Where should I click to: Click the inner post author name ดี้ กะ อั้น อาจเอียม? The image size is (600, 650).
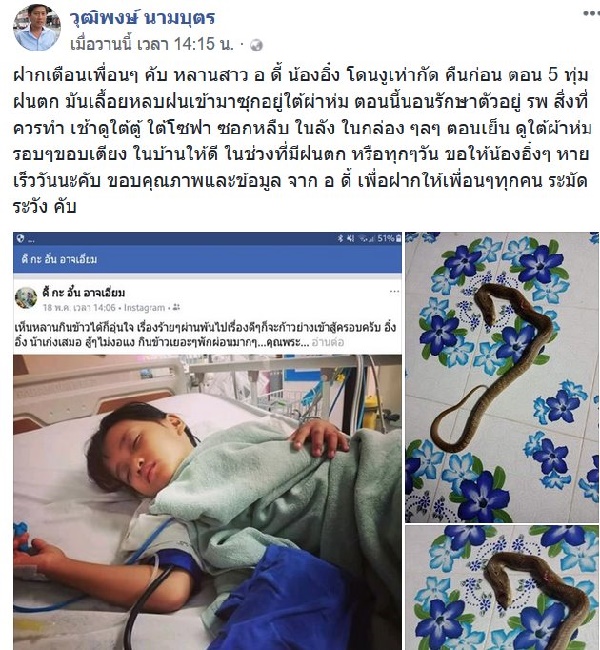click(84, 292)
